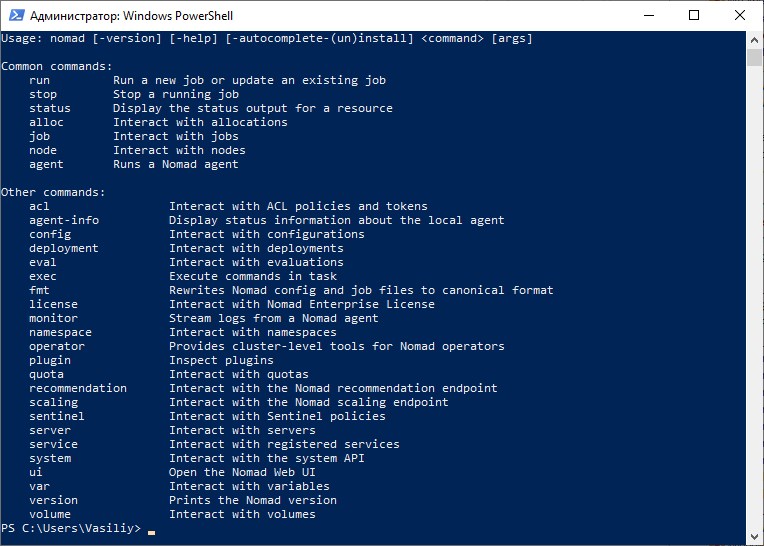Screen dimensions: 764x546
Task: Click the "license" command name
Action: coord(53,304)
